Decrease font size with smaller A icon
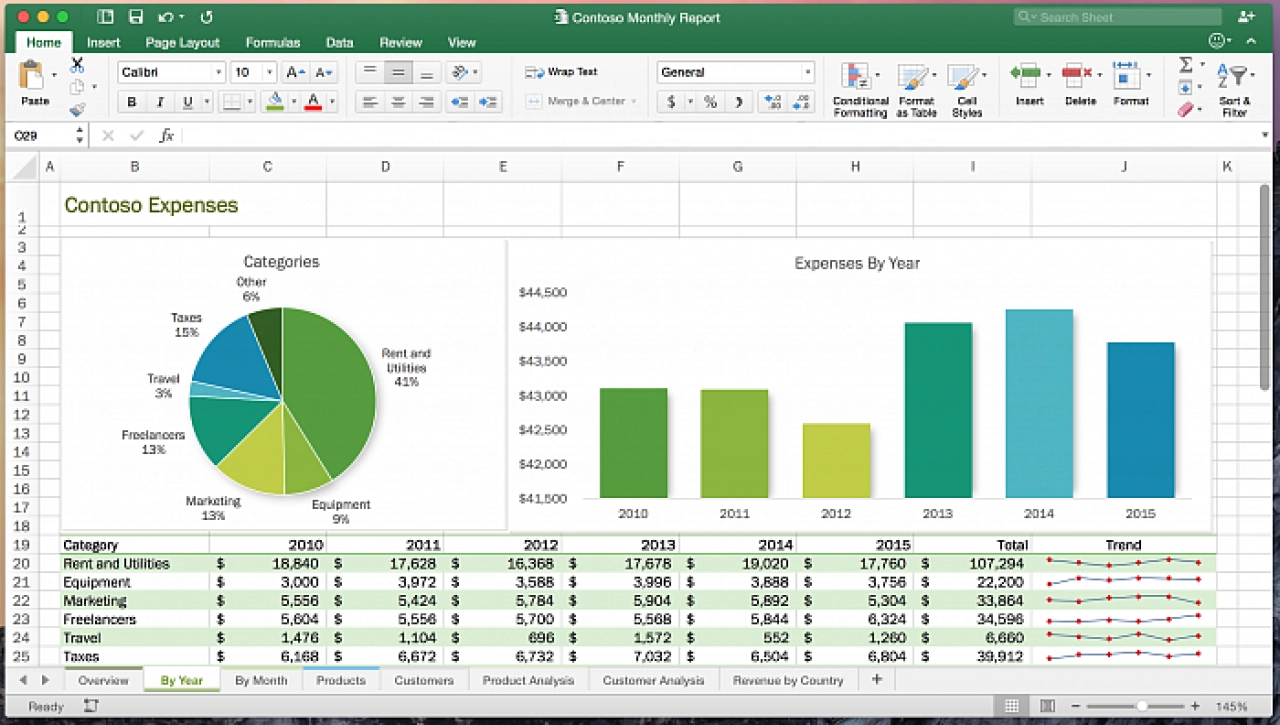1280x725 pixels. (324, 72)
